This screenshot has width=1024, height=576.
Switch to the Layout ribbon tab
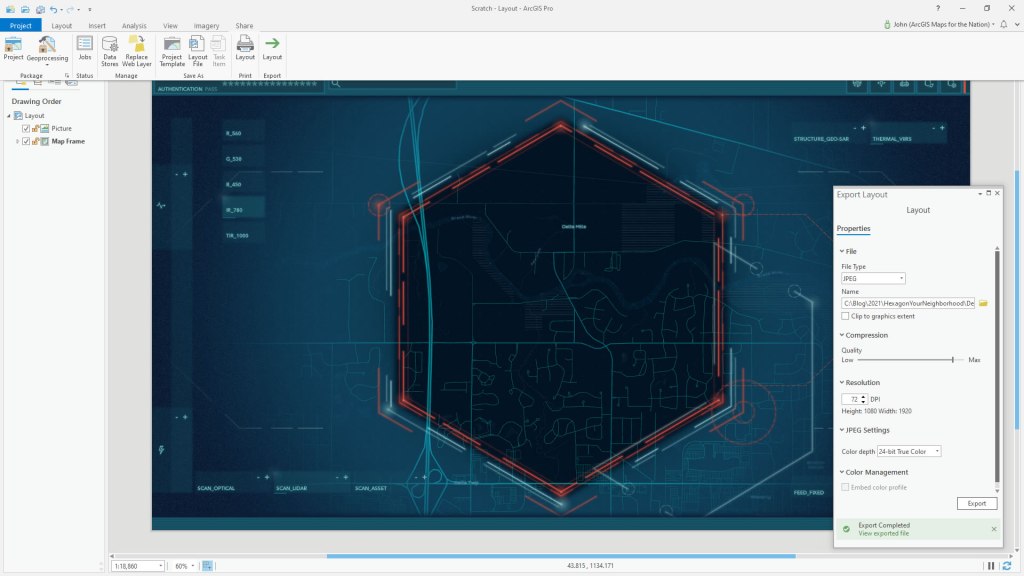pos(61,25)
